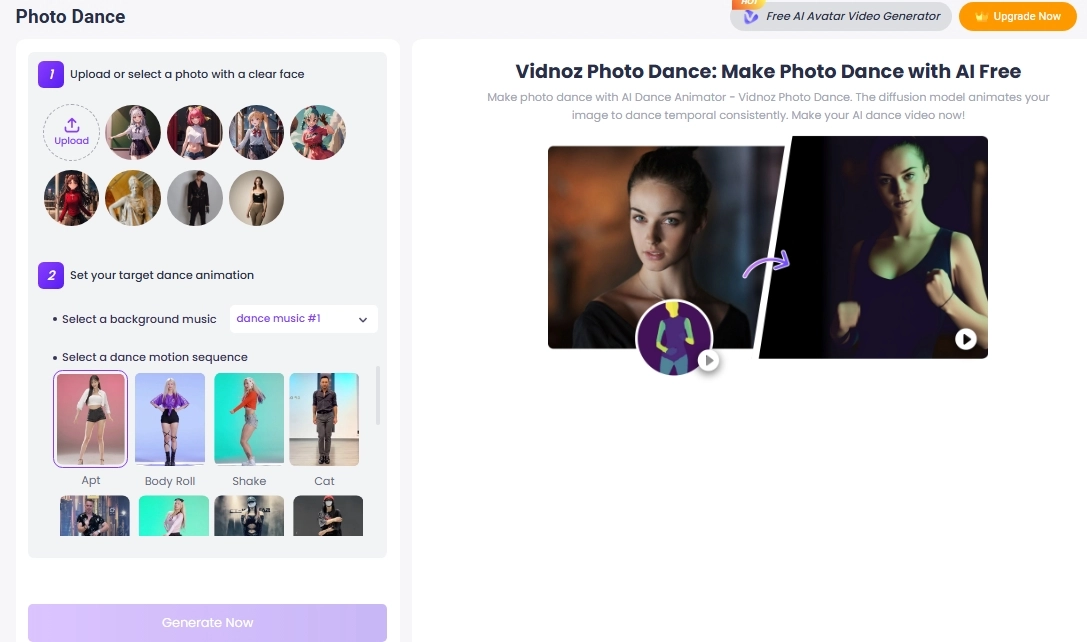The height and width of the screenshot is (642, 1087).
Task: Click Generate Now
Action: point(207,622)
